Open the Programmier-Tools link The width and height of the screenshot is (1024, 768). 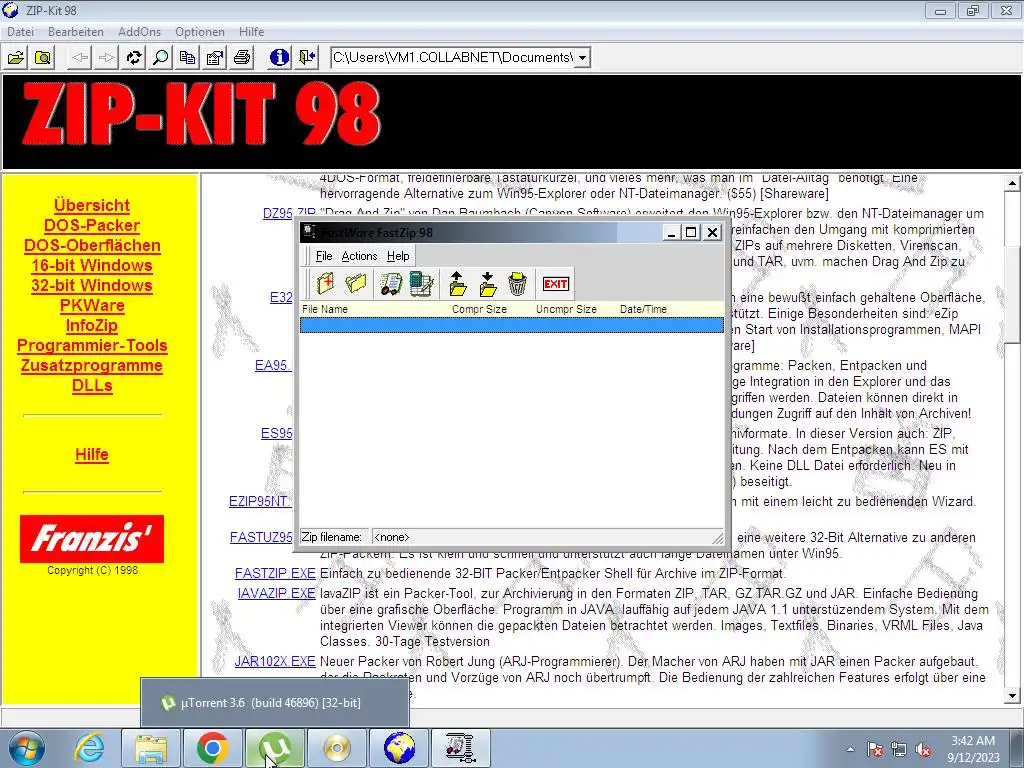(x=92, y=345)
